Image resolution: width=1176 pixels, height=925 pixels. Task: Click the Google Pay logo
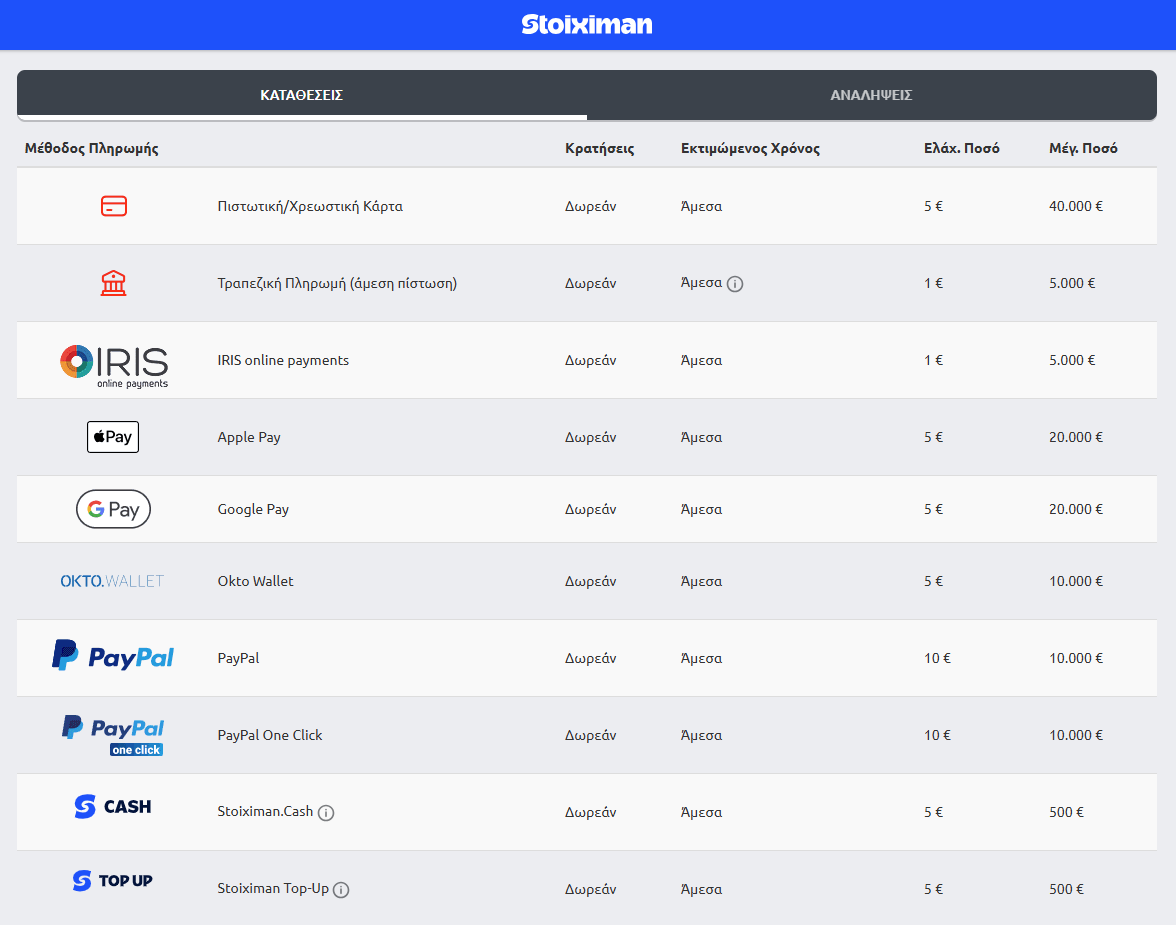[x=113, y=509]
